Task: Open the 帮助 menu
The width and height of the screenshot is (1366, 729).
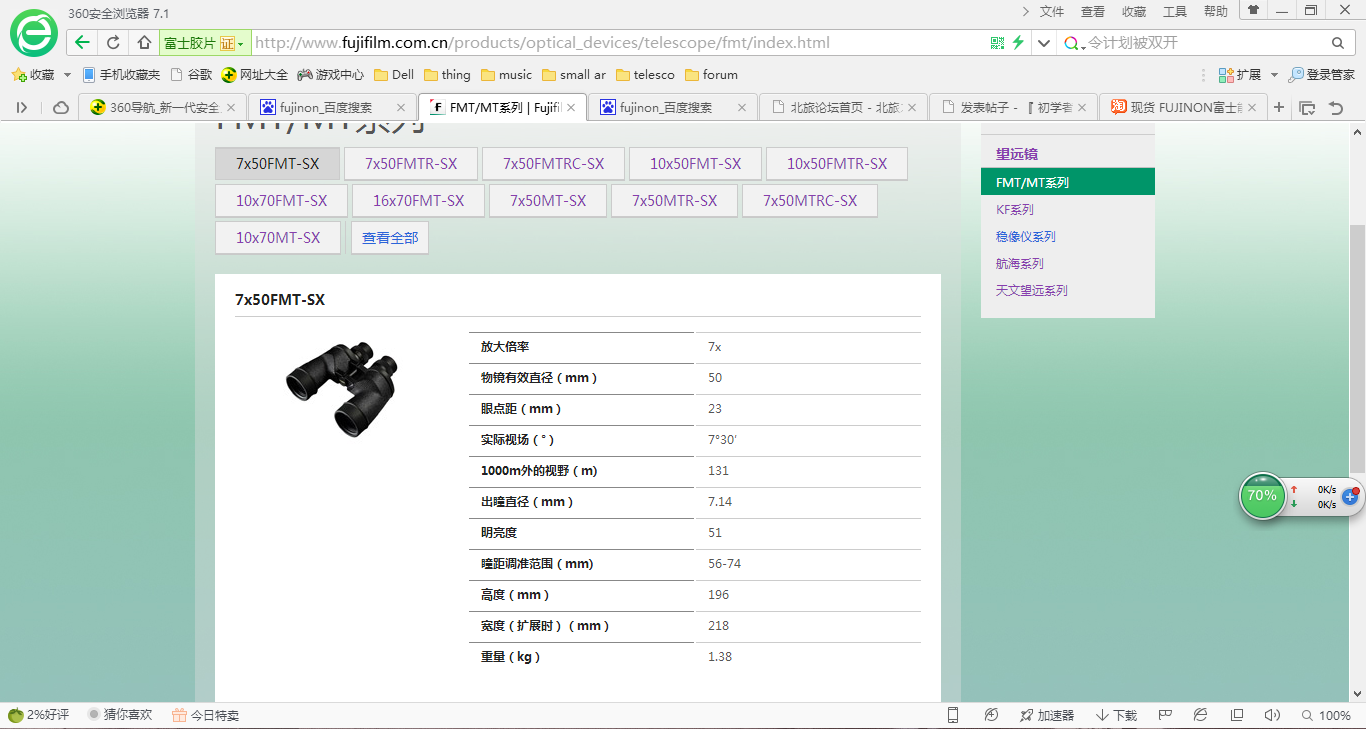Action: pos(1216,12)
